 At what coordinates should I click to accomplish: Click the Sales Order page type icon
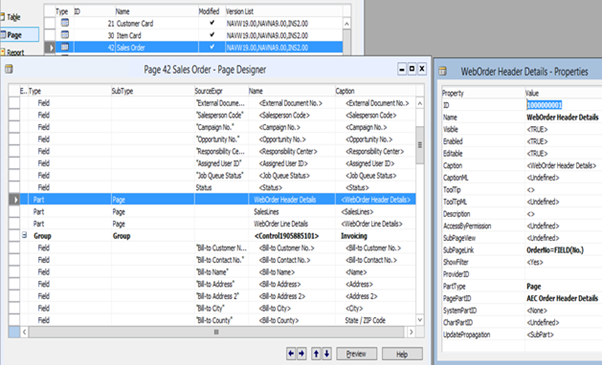click(65, 47)
